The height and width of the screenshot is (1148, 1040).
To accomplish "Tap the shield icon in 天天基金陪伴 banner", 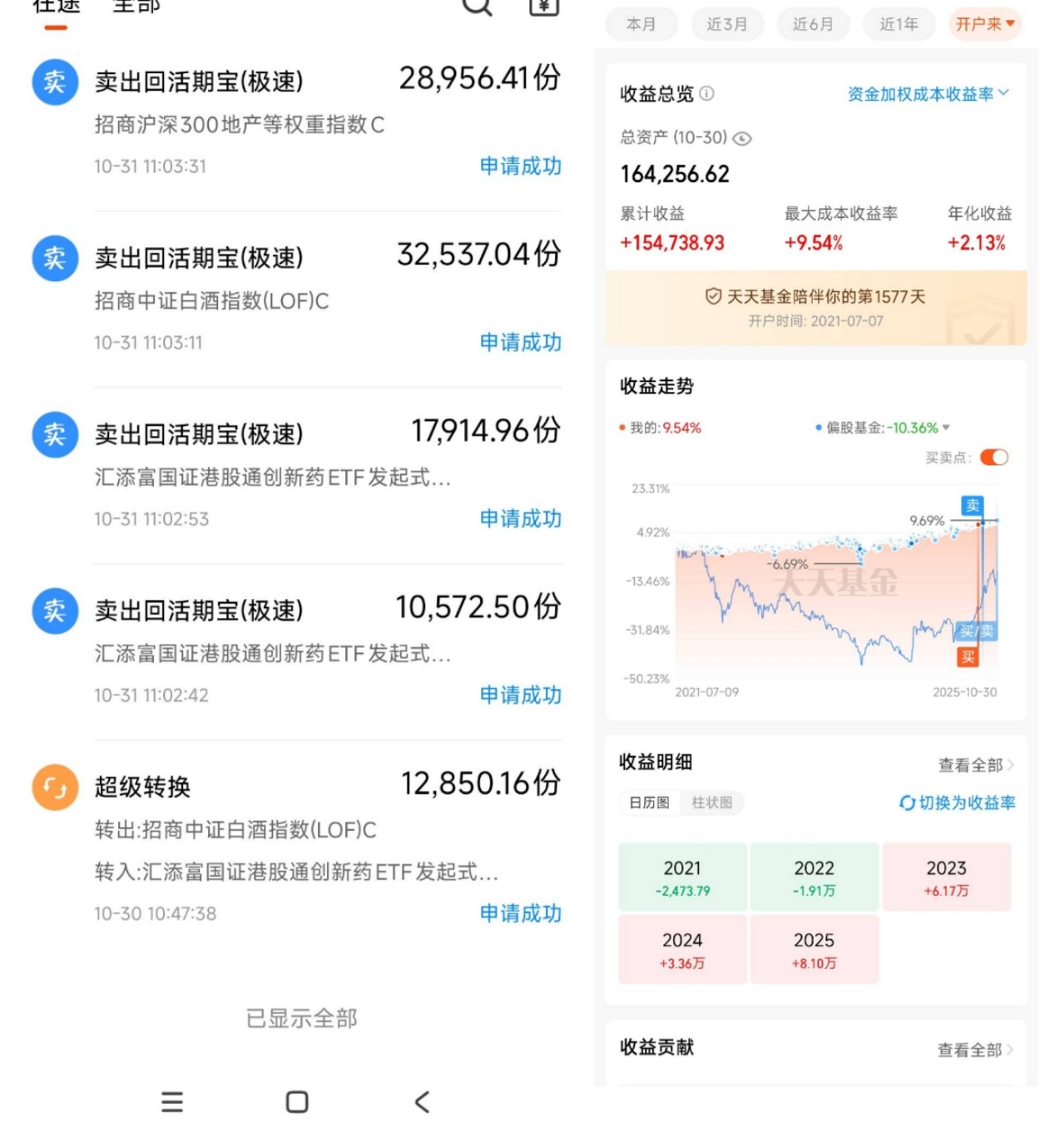I will click(713, 296).
